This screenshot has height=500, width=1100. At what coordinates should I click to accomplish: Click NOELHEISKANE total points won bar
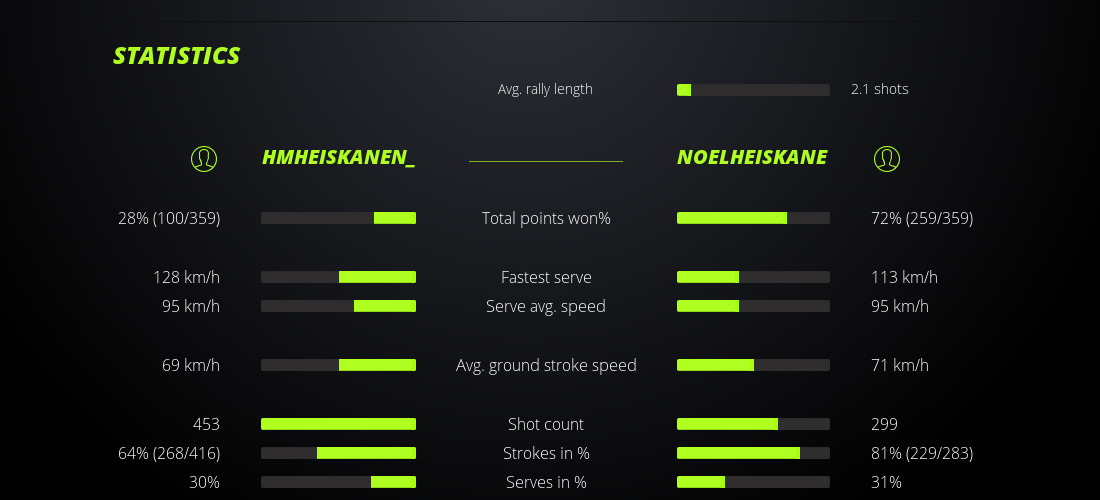pos(753,218)
